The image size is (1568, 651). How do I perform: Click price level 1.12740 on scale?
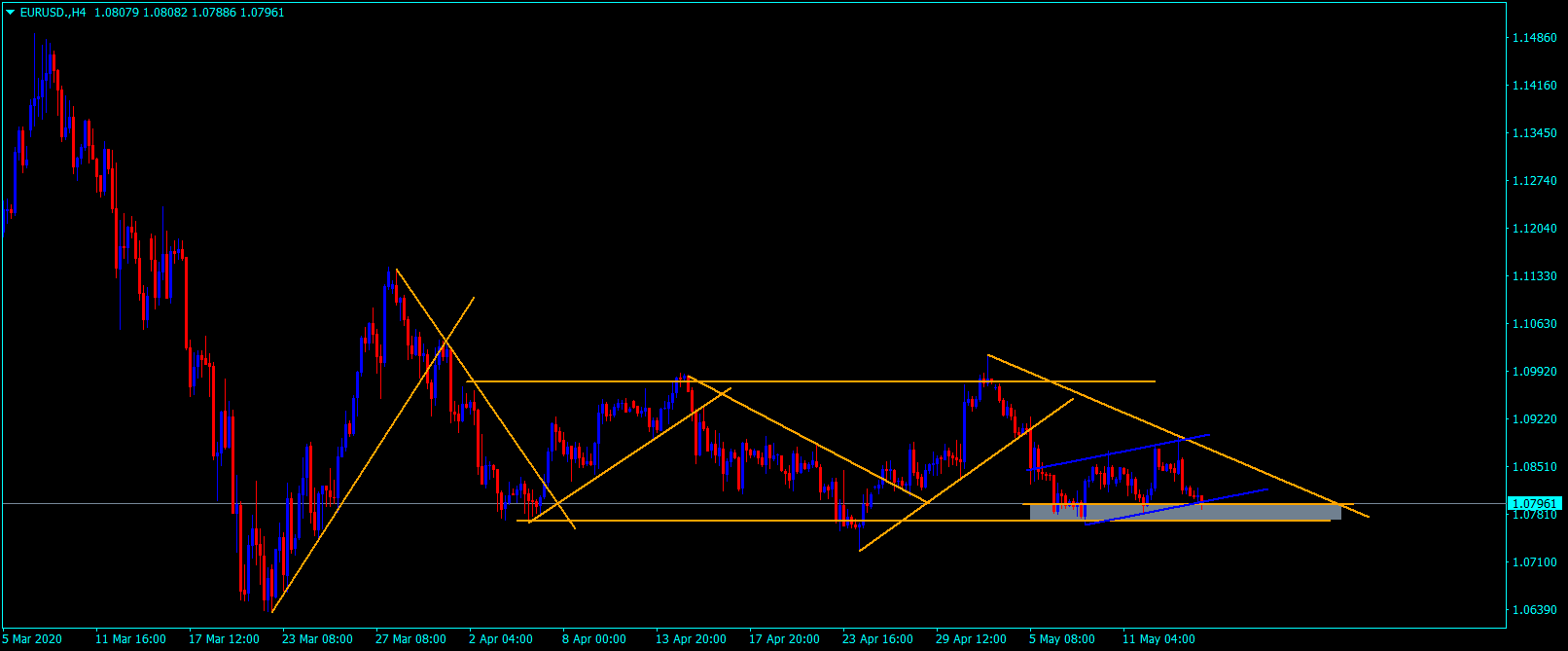[1533, 181]
